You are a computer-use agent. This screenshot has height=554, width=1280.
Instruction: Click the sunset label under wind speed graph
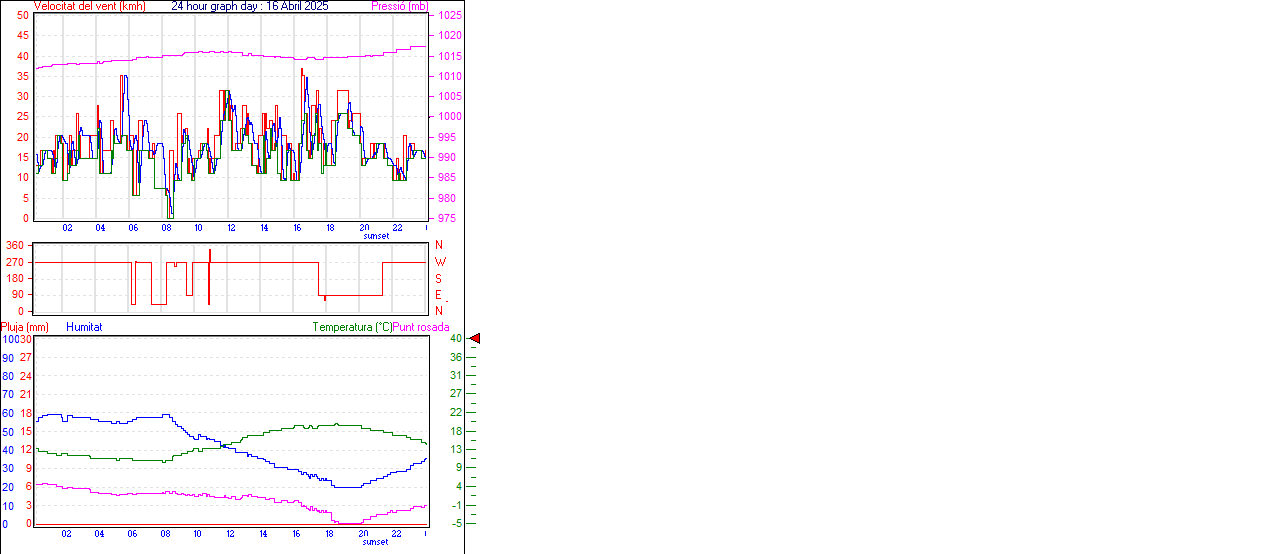pos(376,236)
